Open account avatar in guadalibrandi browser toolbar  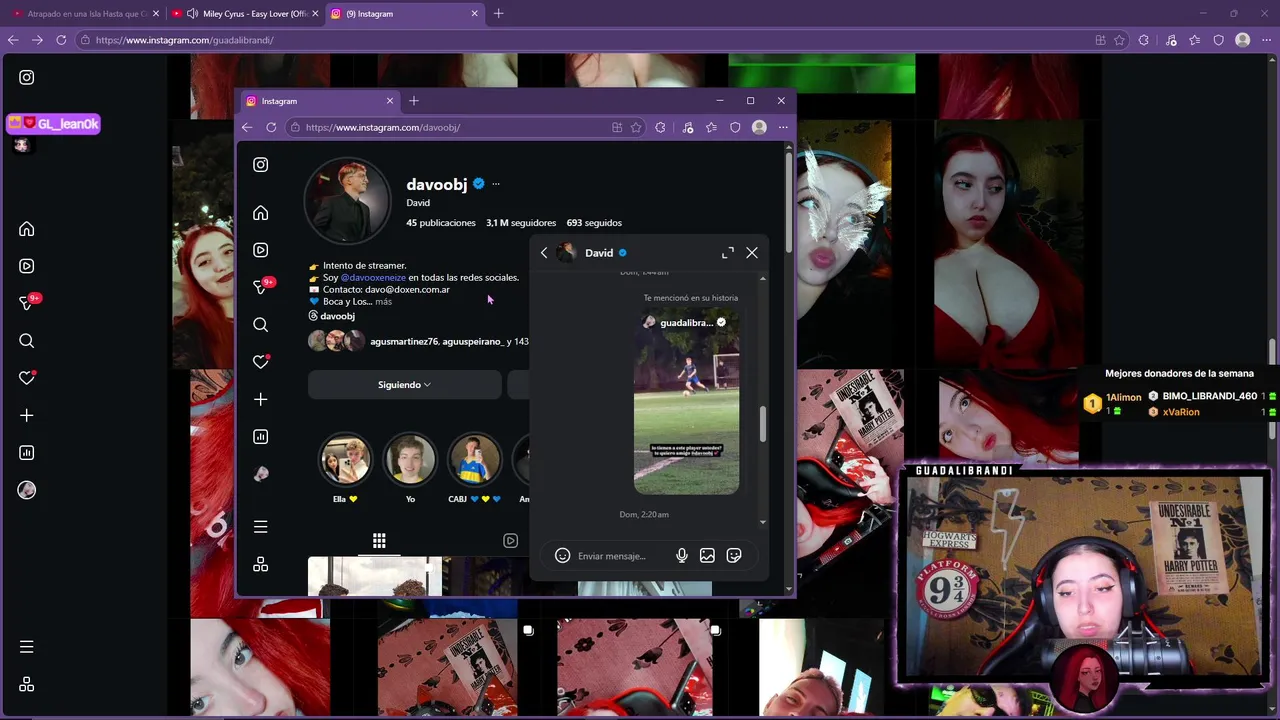1243,40
